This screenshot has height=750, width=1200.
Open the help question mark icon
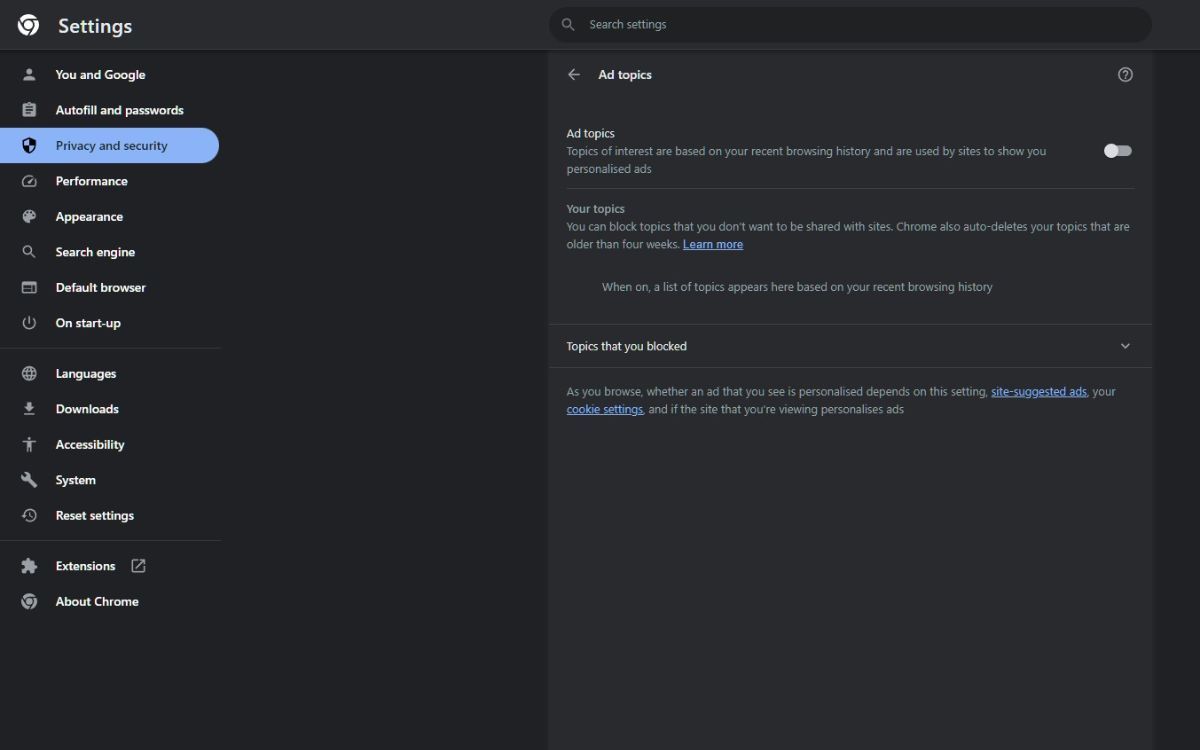point(1125,74)
